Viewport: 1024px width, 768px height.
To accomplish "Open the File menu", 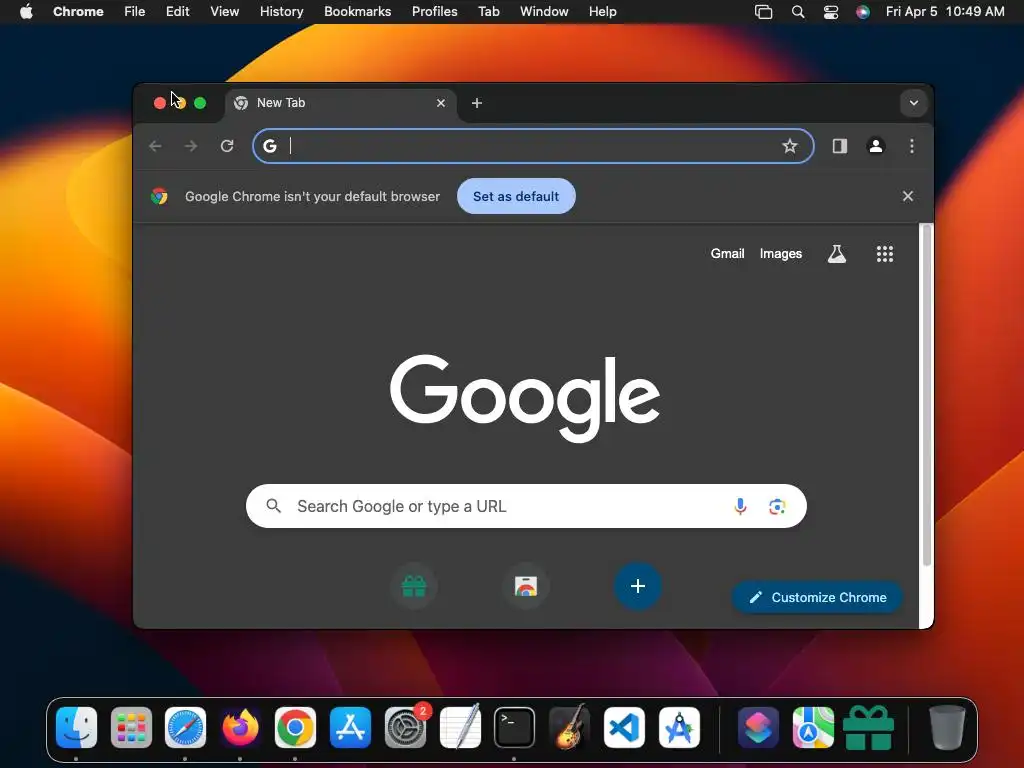I will 135,11.
